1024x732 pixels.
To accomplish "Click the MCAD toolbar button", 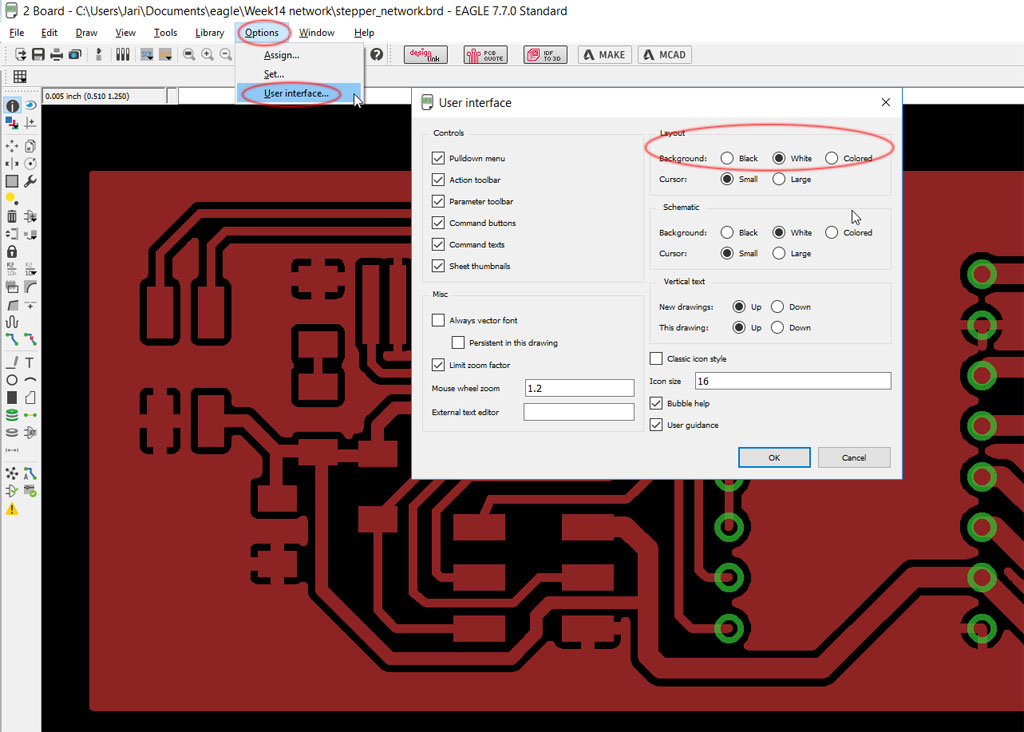I will [664, 55].
